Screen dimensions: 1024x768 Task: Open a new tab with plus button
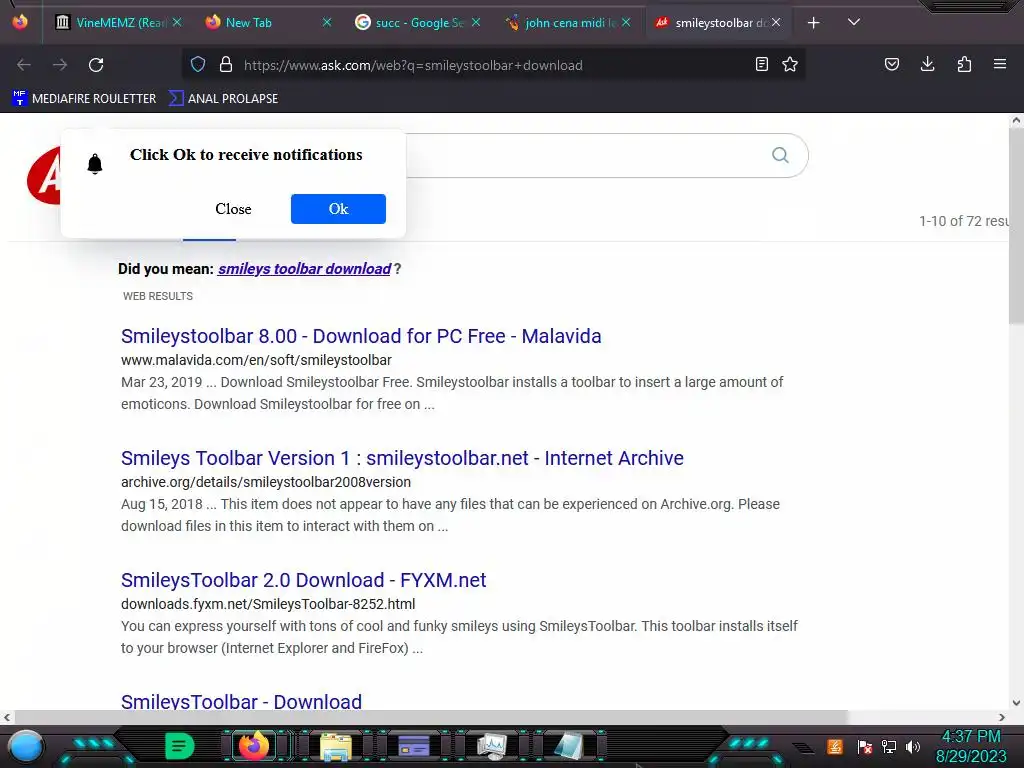[x=814, y=23]
